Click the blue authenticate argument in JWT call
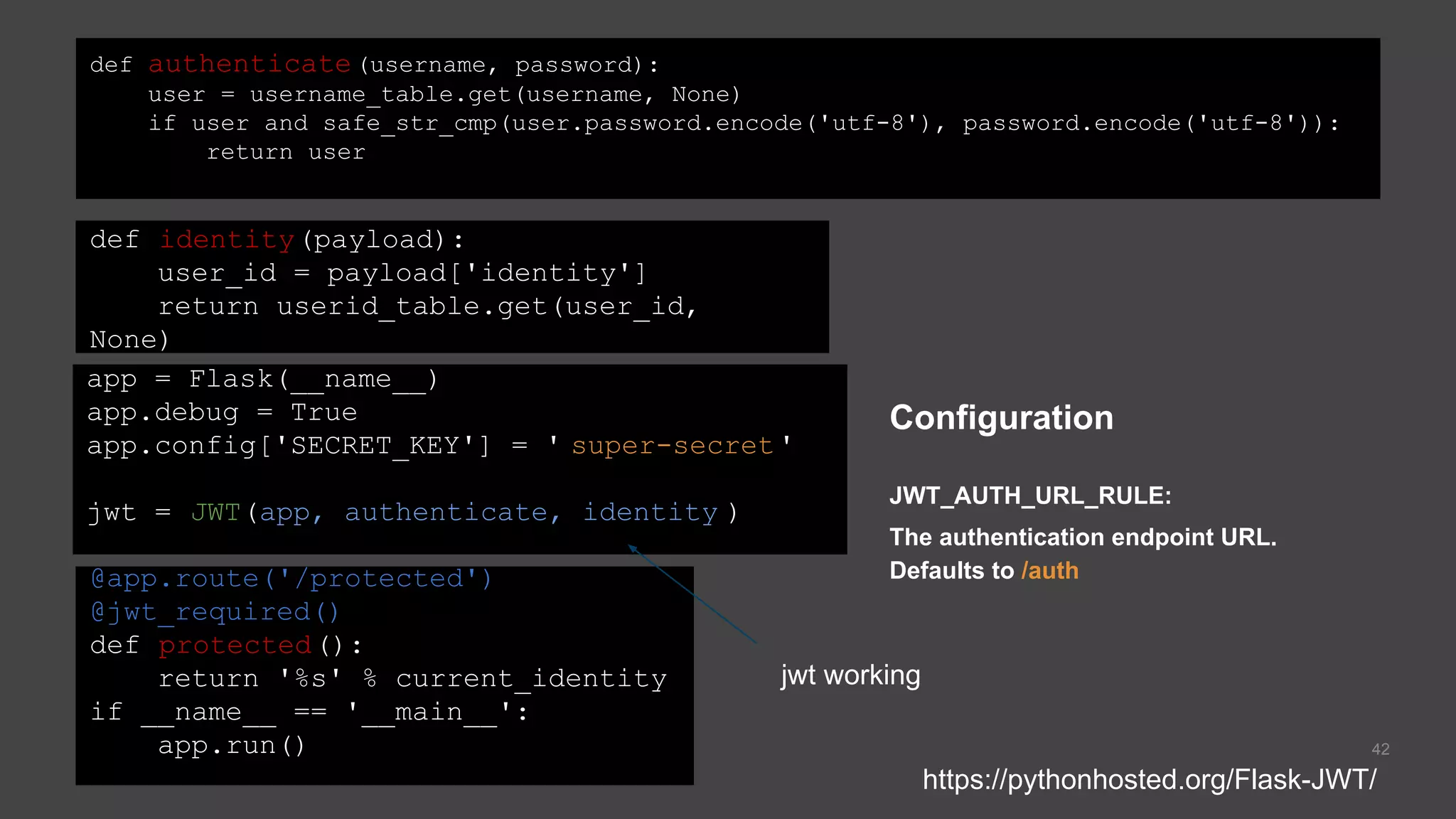1456x819 pixels. point(446,513)
